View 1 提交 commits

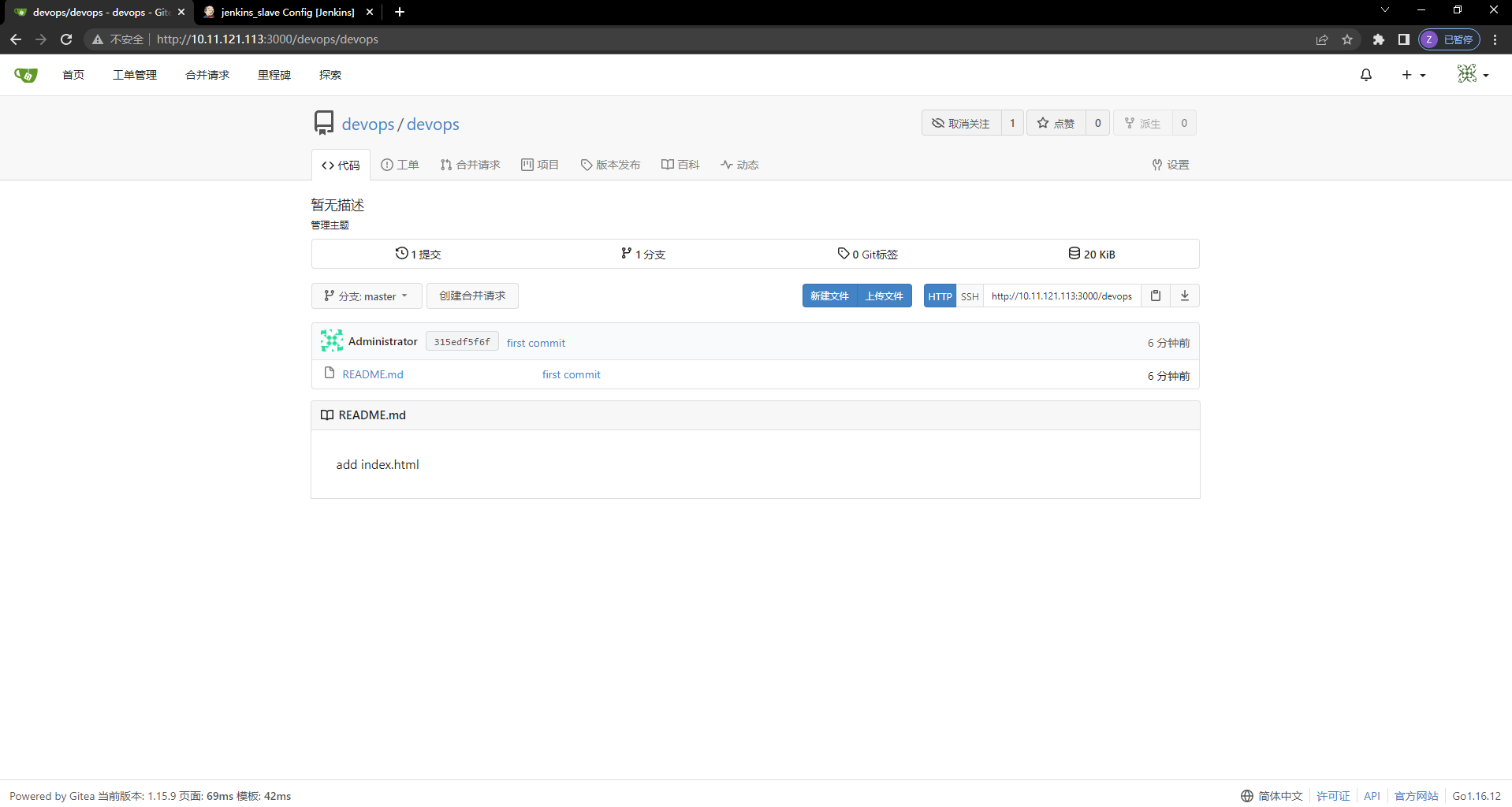coord(418,254)
